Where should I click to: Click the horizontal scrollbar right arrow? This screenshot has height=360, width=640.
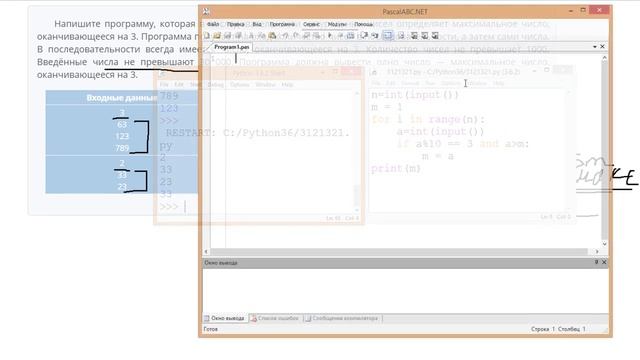point(597,251)
